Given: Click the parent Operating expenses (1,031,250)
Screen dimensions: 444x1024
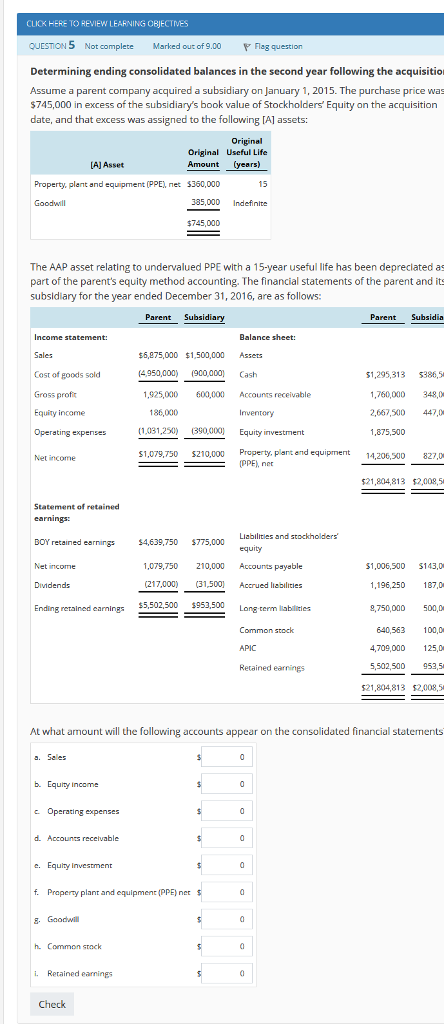Looking at the screenshot, I should coord(159,432).
